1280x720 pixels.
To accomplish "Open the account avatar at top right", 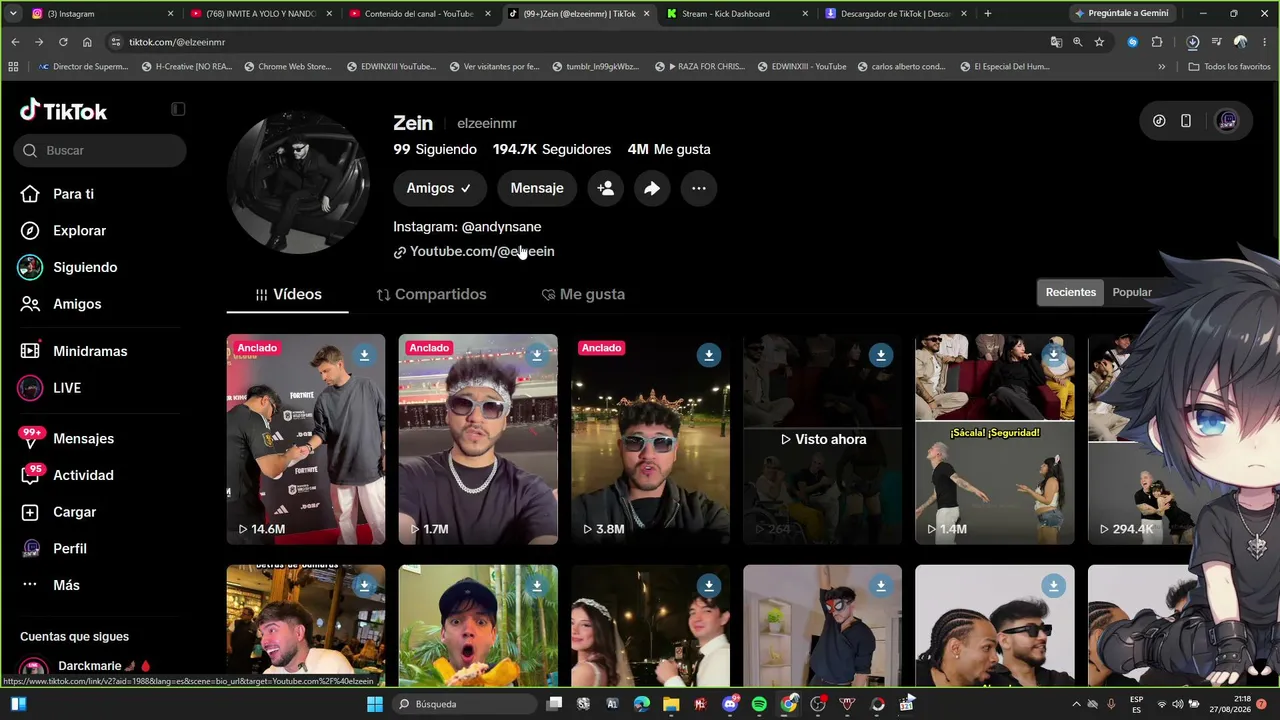I will pos(1228,121).
